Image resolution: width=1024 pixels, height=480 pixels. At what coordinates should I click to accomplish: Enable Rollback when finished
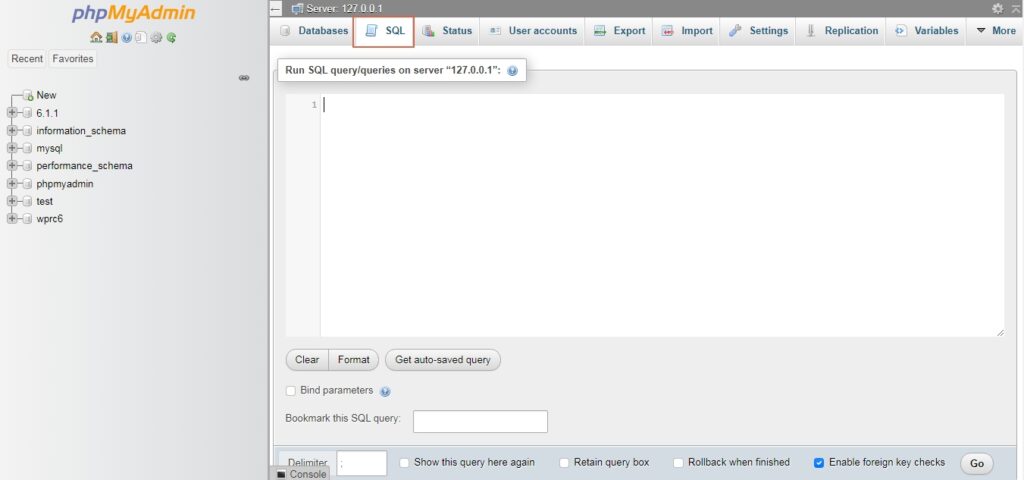[x=679, y=463]
